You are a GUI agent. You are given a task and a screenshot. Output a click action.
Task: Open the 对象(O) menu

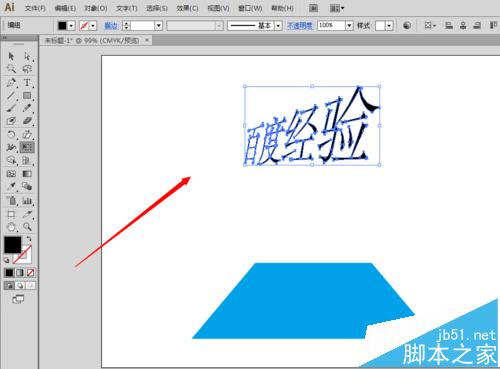pyautogui.click(x=96, y=8)
